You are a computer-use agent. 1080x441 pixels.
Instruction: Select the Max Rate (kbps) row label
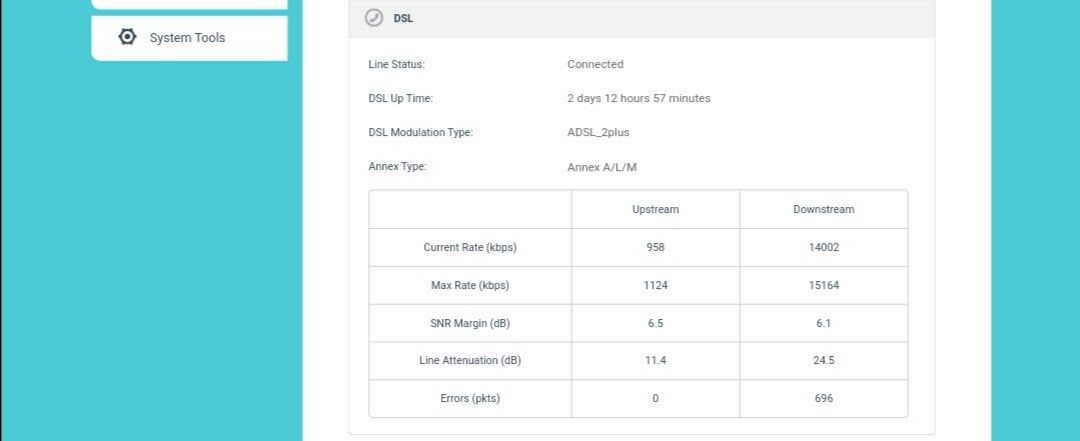(x=470, y=285)
